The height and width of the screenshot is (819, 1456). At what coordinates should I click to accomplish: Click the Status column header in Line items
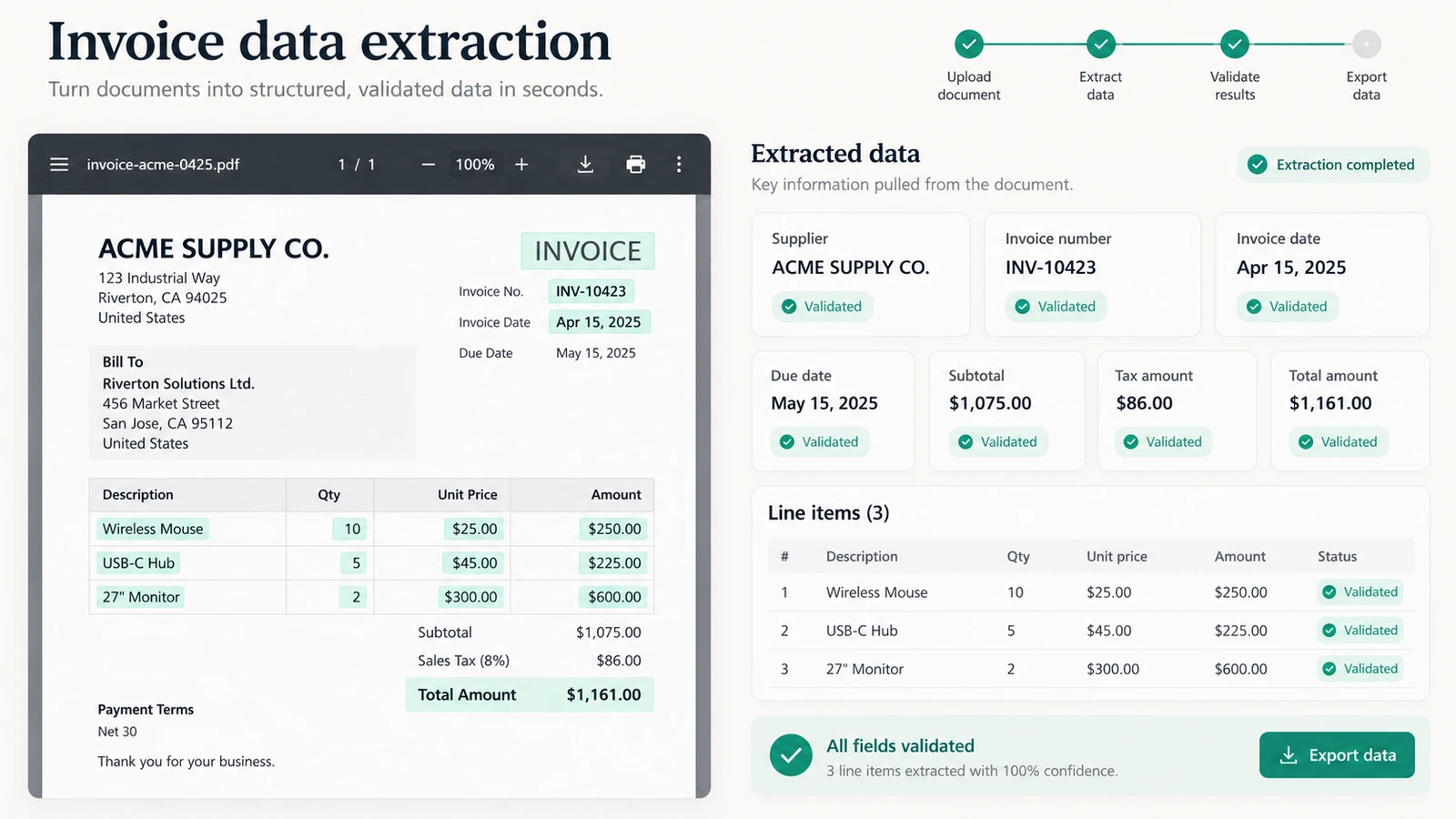tap(1337, 556)
